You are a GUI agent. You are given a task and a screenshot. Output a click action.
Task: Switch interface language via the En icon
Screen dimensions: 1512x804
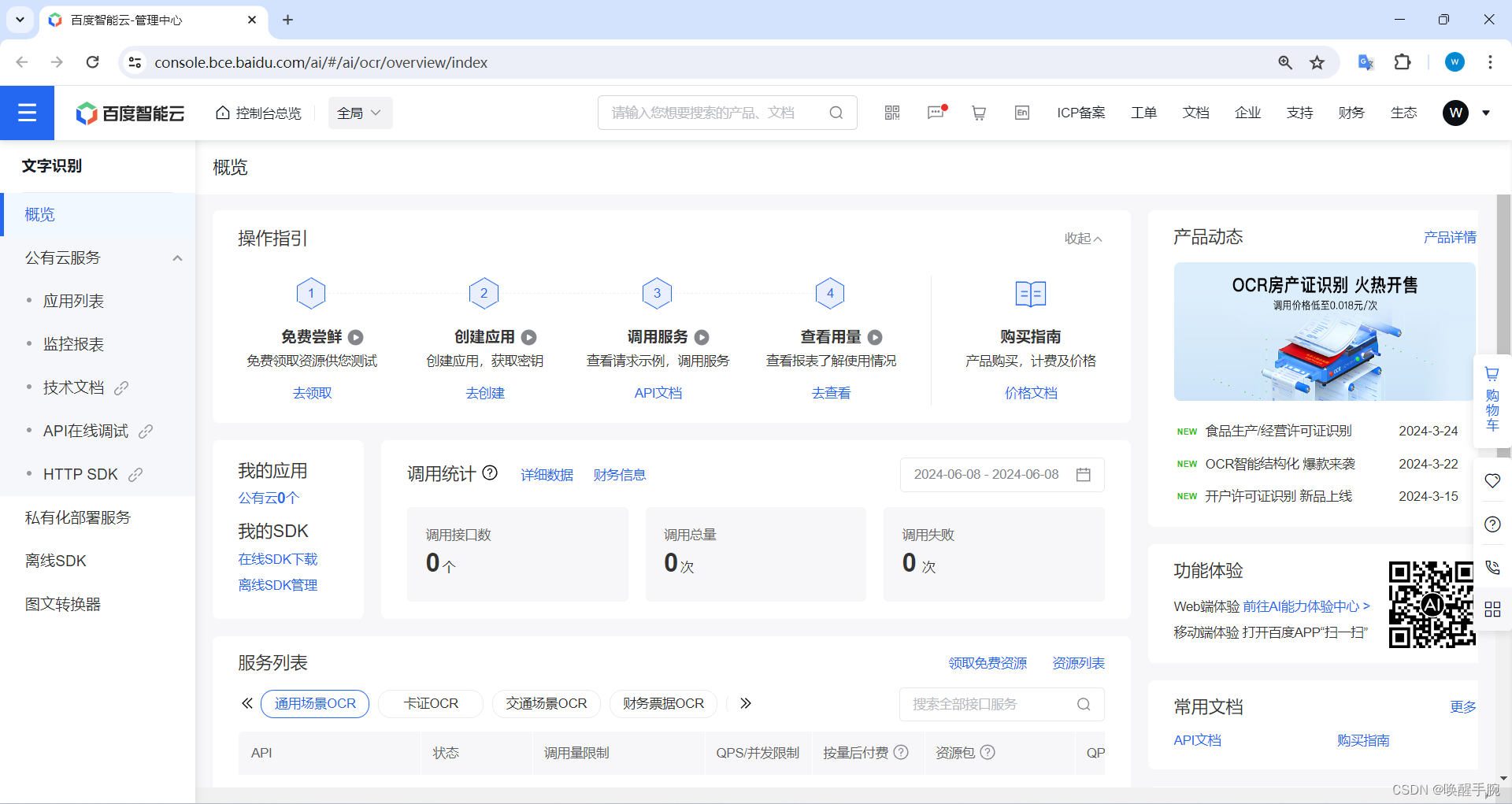point(1021,113)
